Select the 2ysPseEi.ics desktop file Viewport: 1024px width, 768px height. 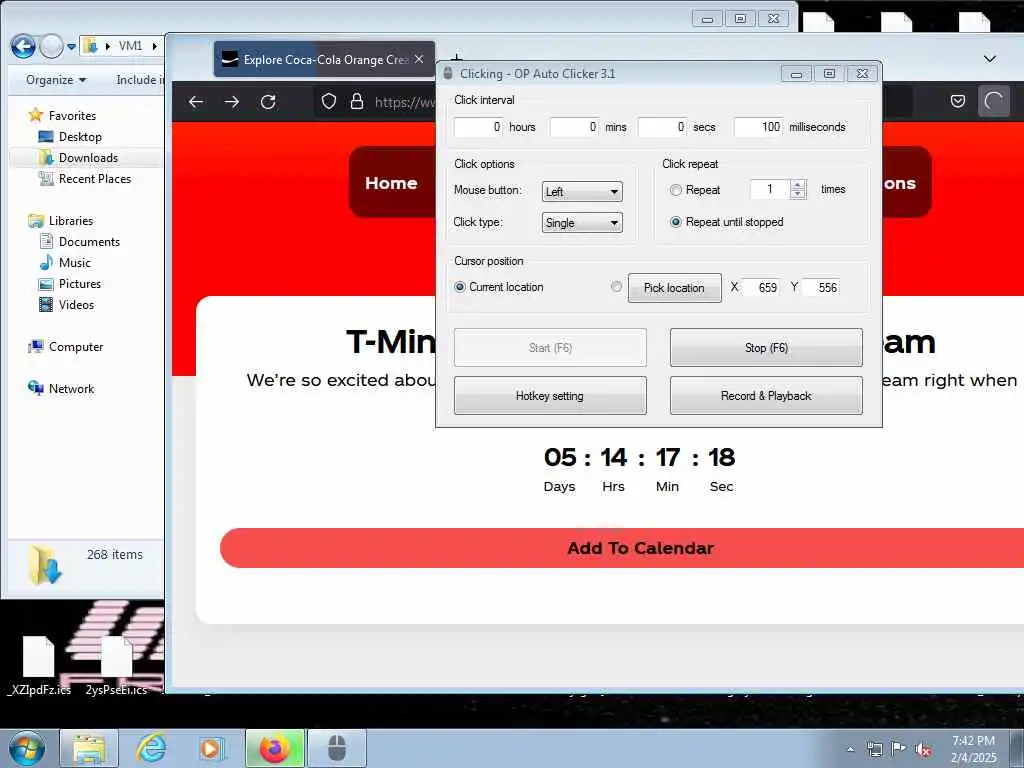tap(116, 665)
